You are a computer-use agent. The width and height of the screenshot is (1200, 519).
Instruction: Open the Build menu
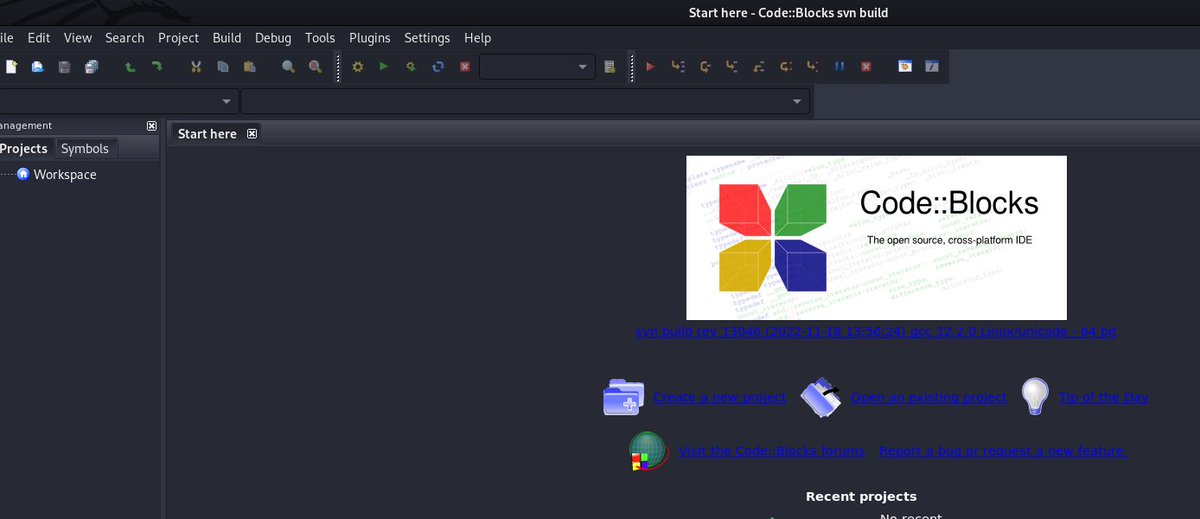(x=227, y=38)
